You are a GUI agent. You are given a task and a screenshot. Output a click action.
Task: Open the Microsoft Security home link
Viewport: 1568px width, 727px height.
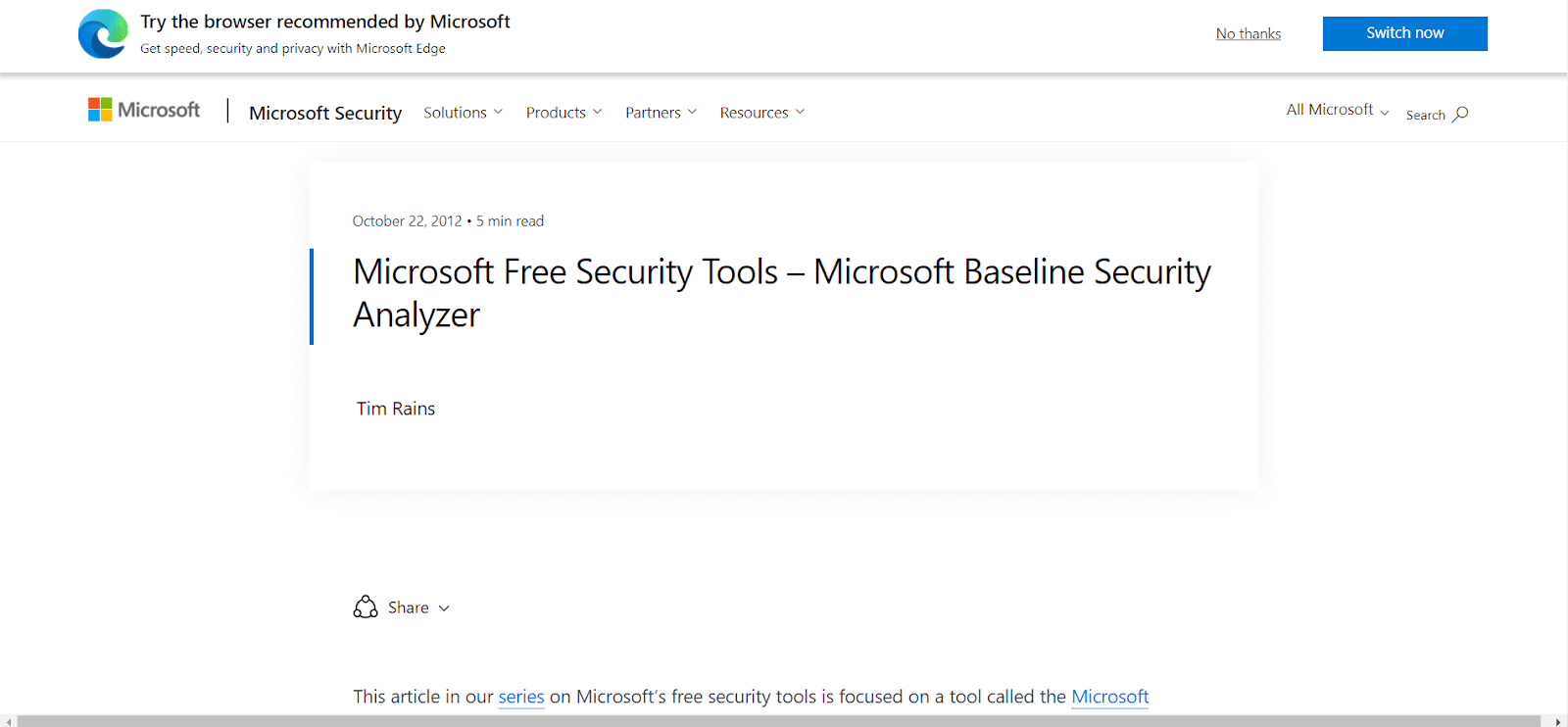tap(325, 113)
